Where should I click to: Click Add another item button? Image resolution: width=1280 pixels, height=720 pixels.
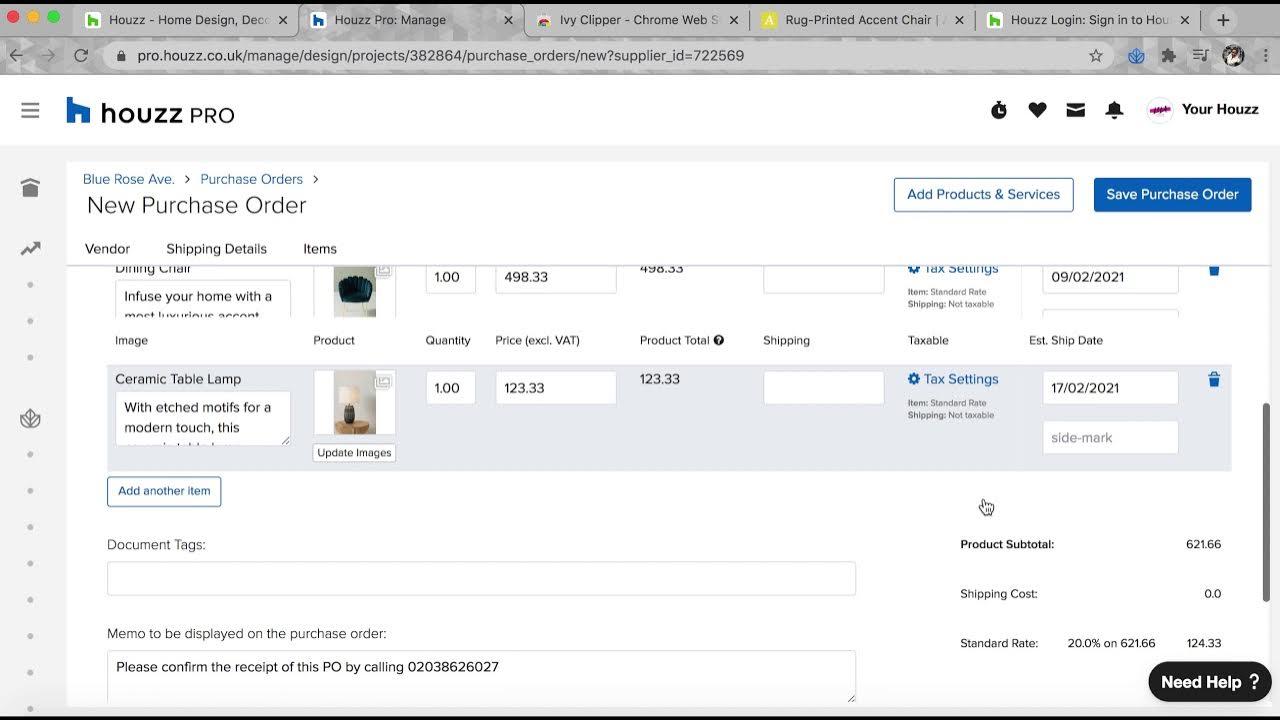(x=164, y=491)
